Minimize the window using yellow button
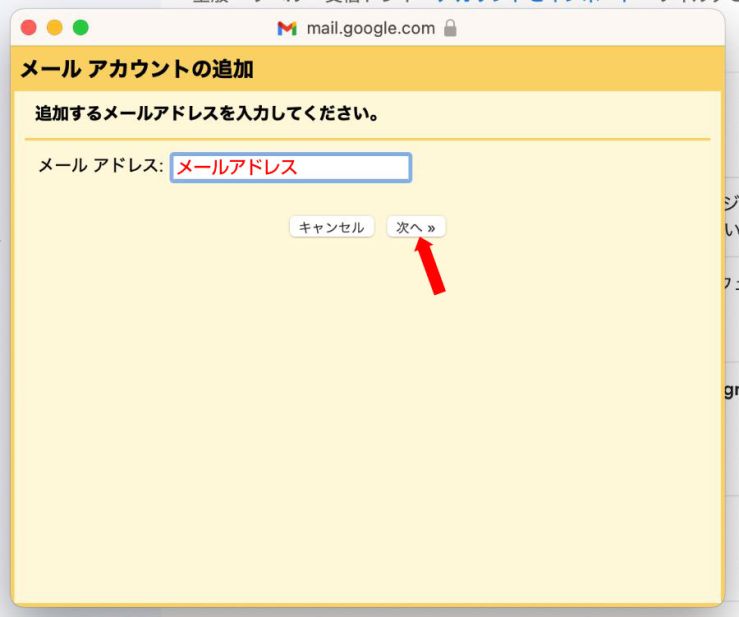739x617 pixels. pyautogui.click(x=54, y=28)
